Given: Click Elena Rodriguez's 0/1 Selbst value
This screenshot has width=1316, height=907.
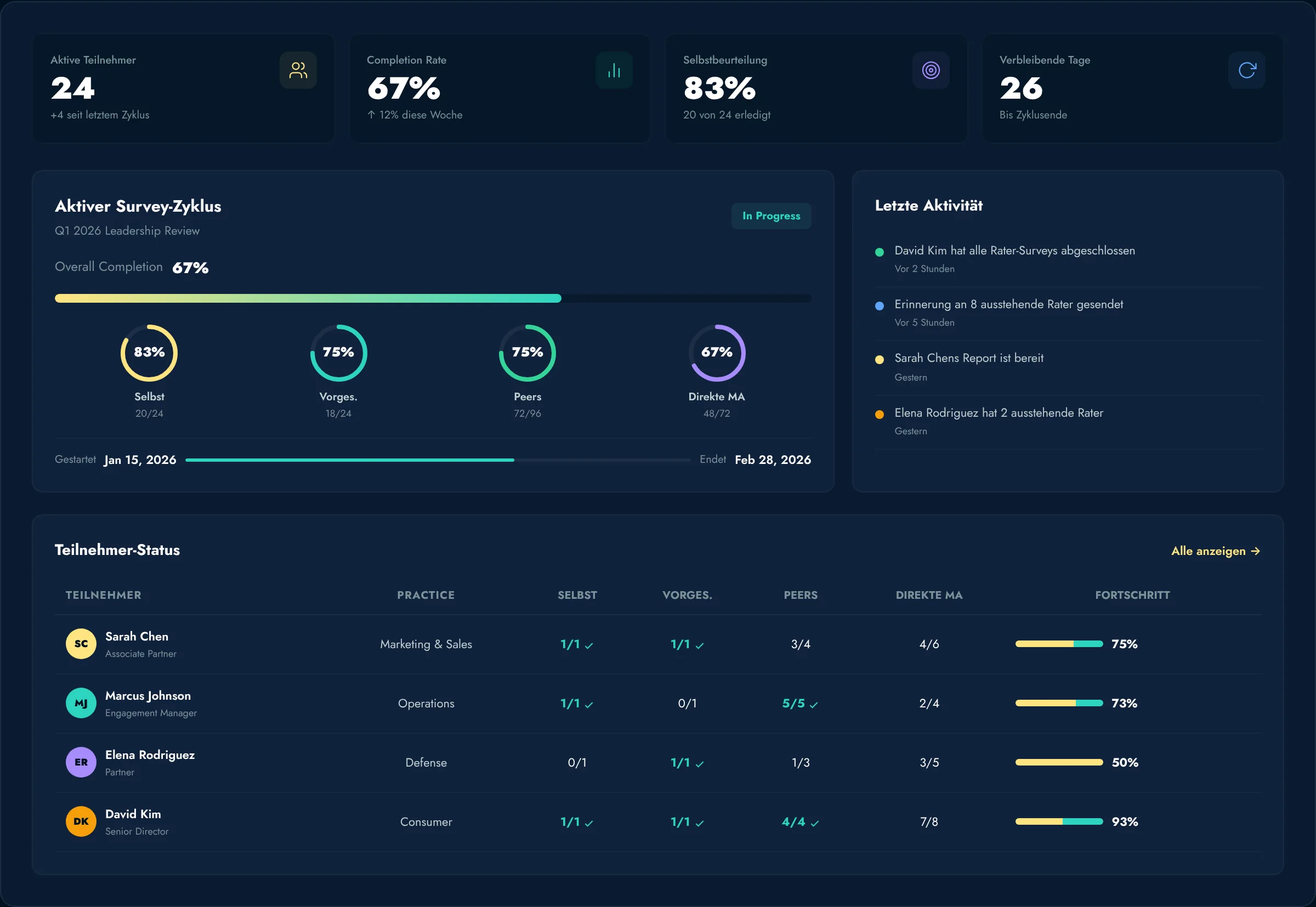Looking at the screenshot, I should [x=577, y=762].
